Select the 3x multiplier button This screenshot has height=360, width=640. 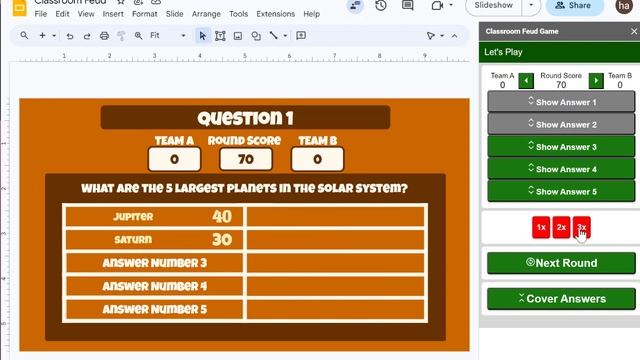coord(582,227)
